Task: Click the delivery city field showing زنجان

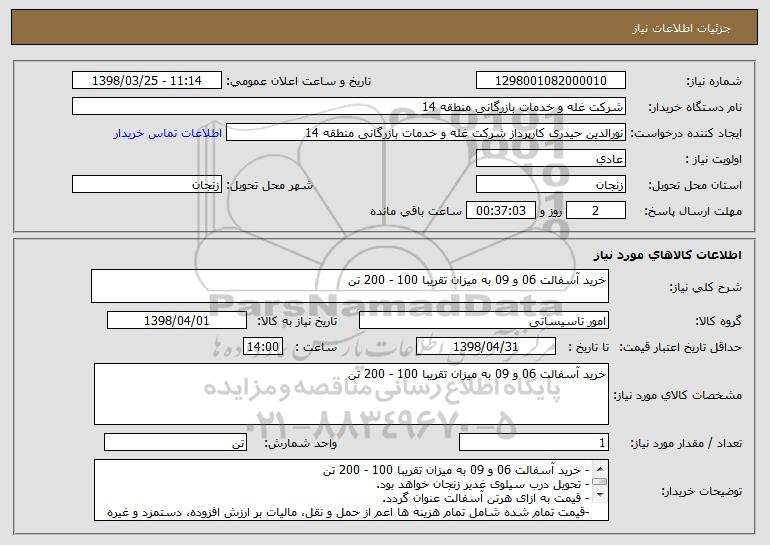Action: pos(147,185)
